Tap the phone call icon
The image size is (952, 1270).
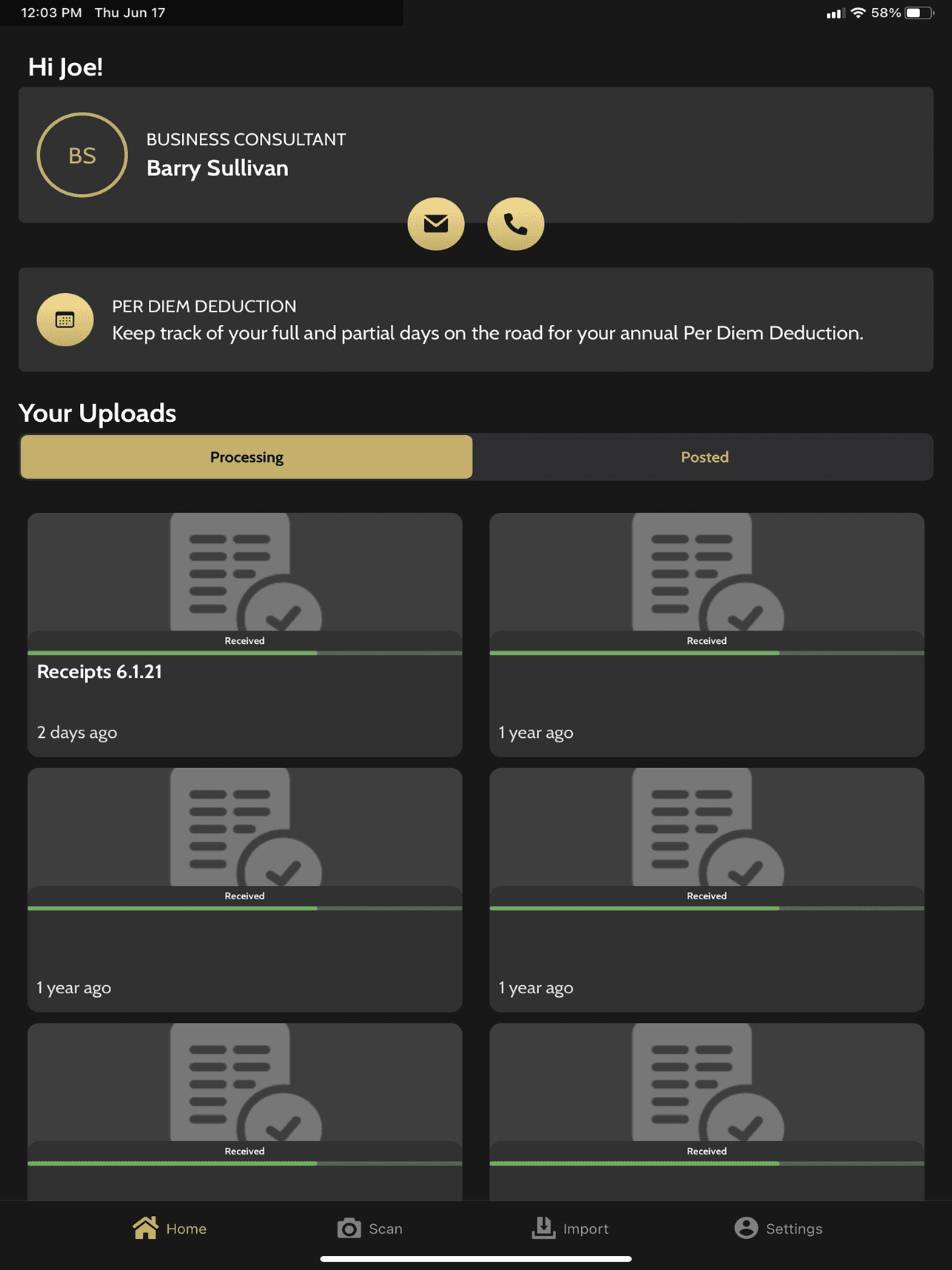tap(516, 224)
